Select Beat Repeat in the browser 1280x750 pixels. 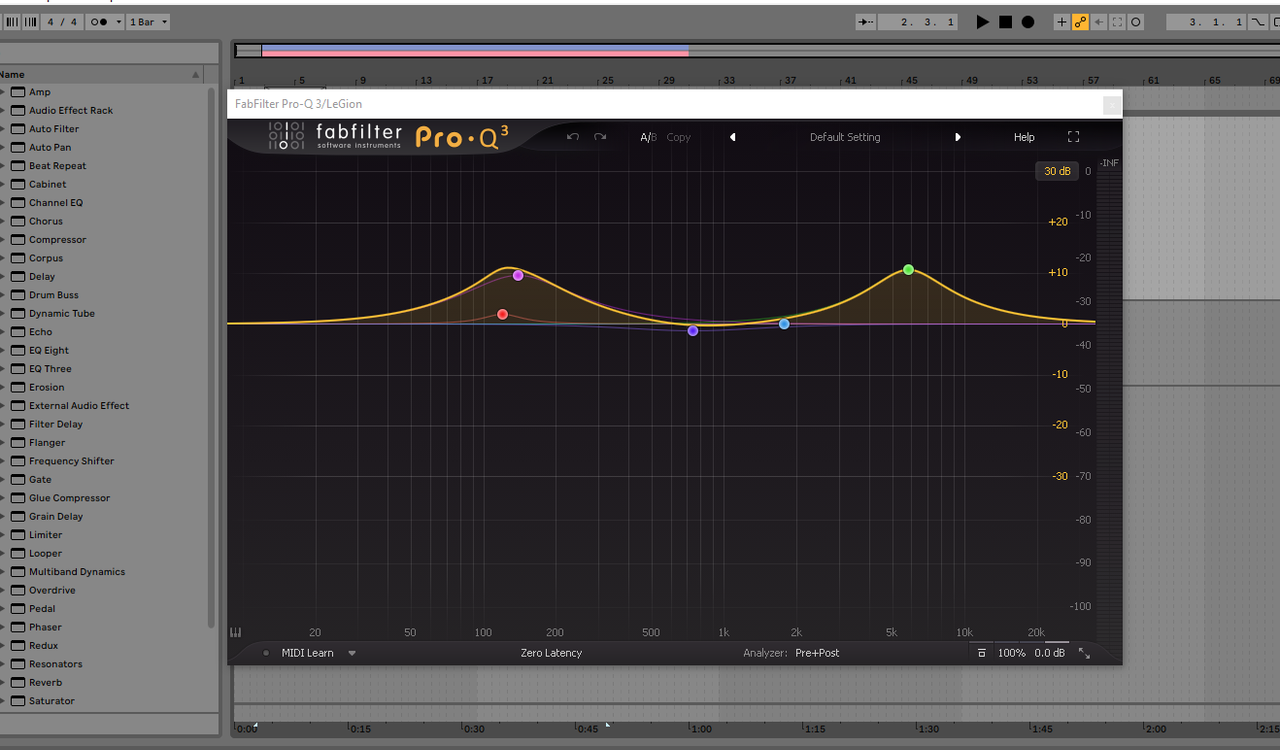pos(57,166)
